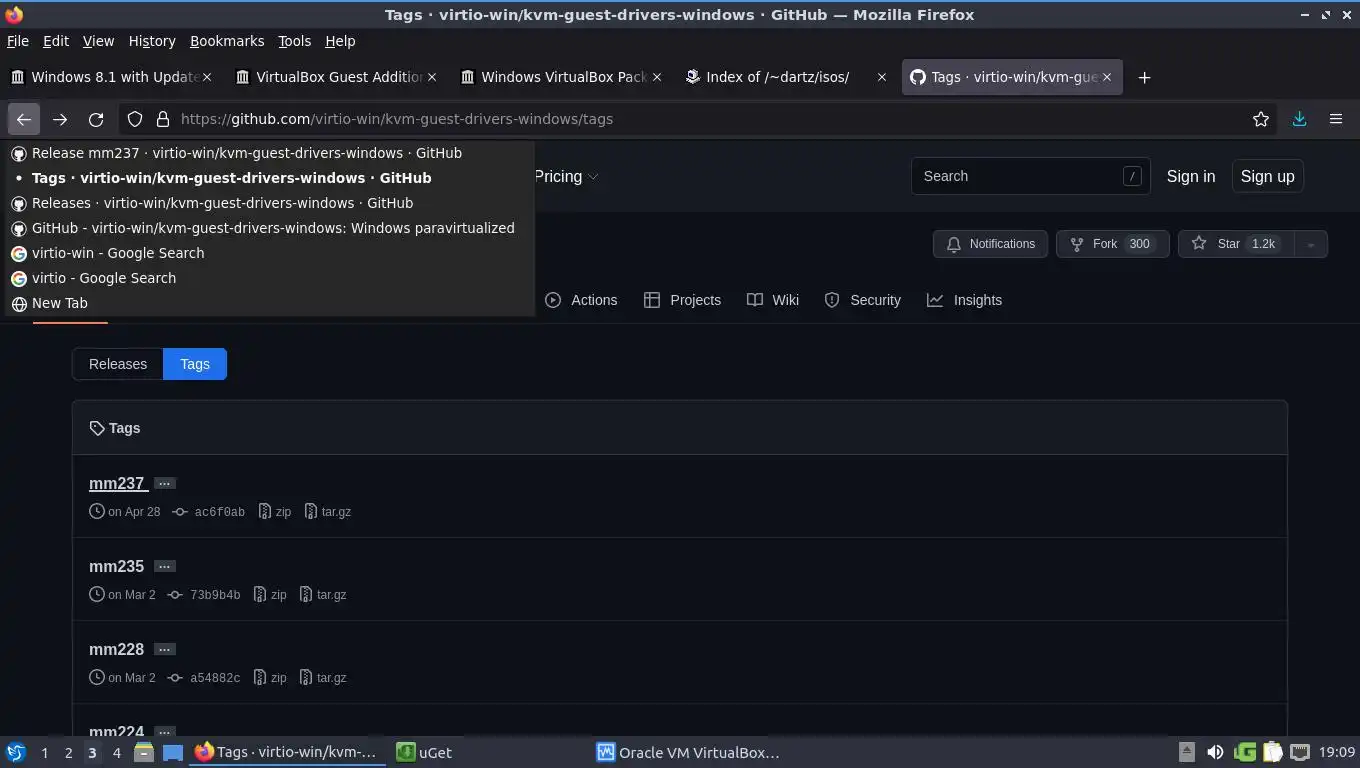
Task: Expand the star lists dropdown arrow
Action: [1311, 244]
